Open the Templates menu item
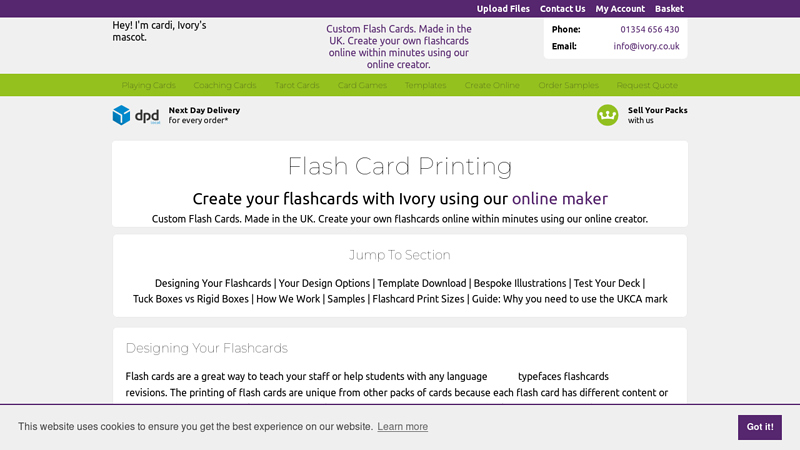Screen dimensions: 800x450 click(426, 85)
